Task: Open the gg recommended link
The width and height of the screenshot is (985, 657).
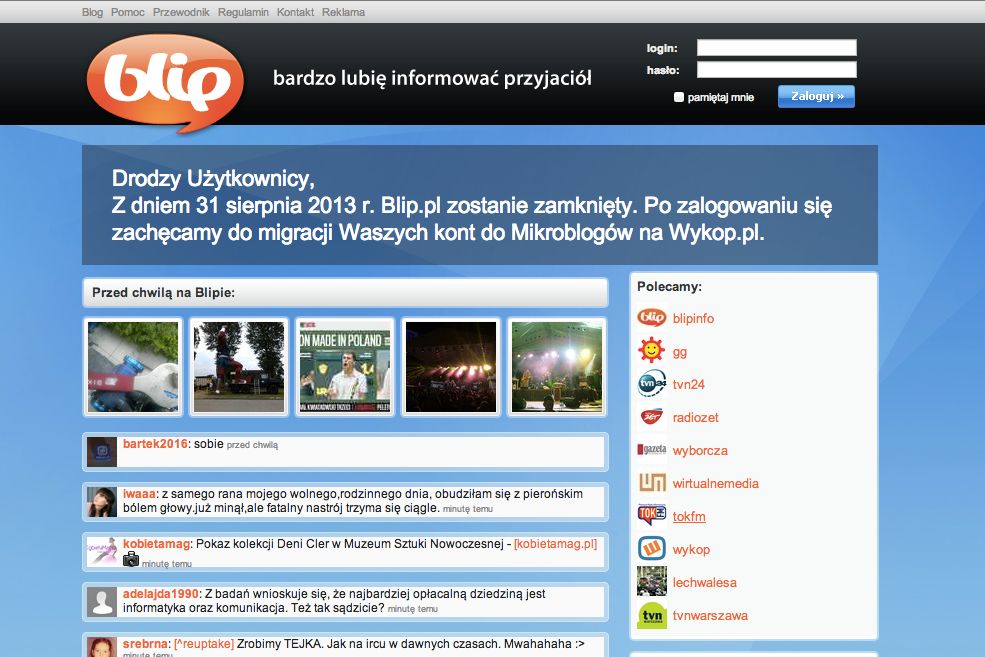Action: point(680,352)
